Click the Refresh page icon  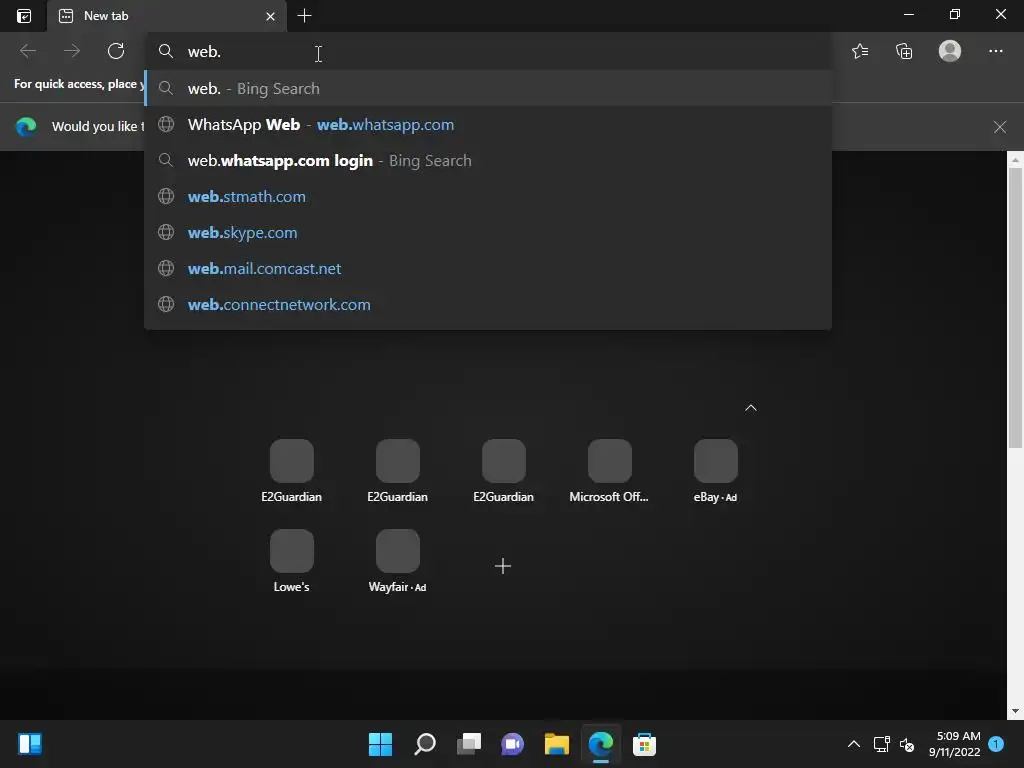pyautogui.click(x=116, y=51)
